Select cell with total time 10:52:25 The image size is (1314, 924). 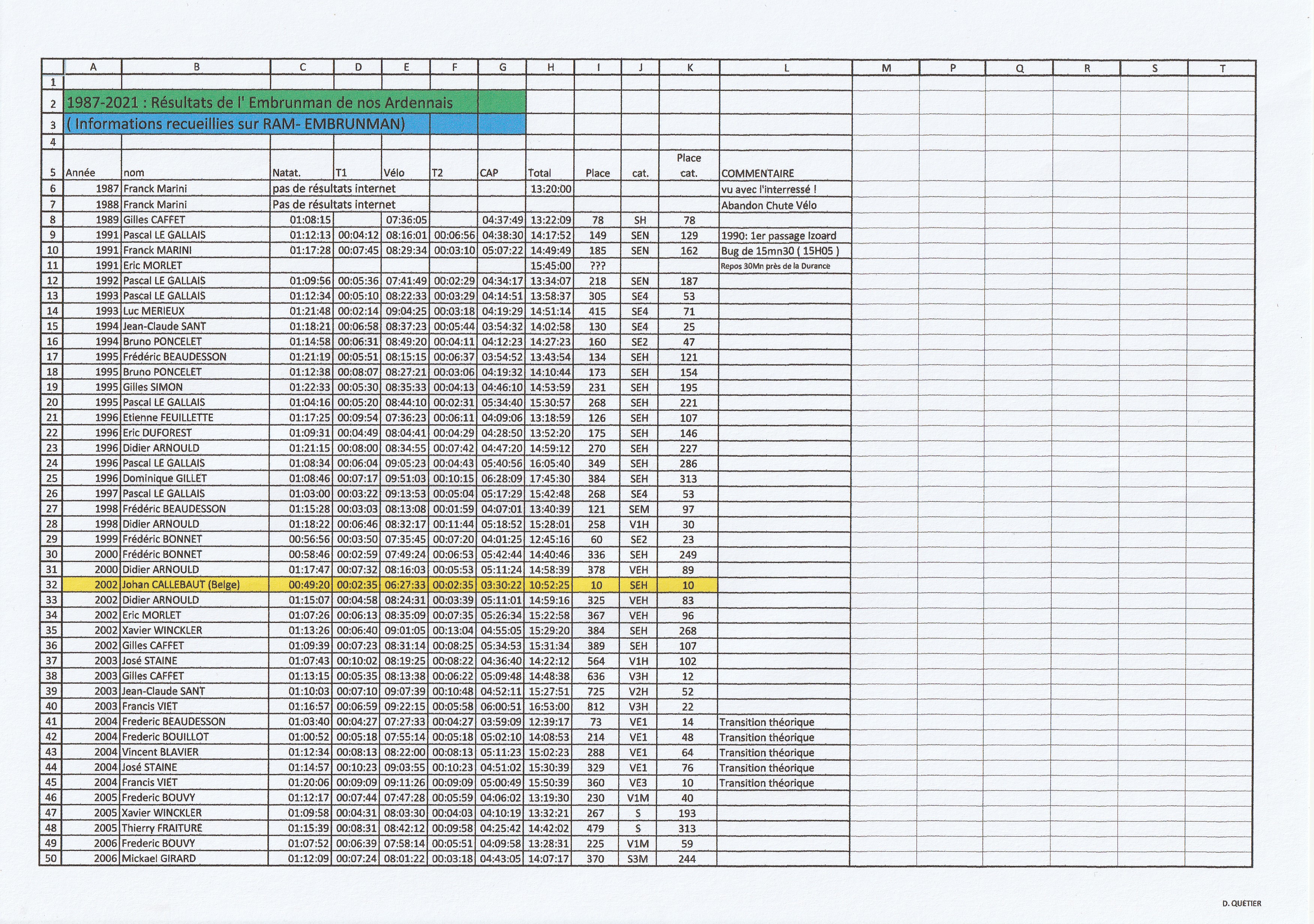point(549,585)
